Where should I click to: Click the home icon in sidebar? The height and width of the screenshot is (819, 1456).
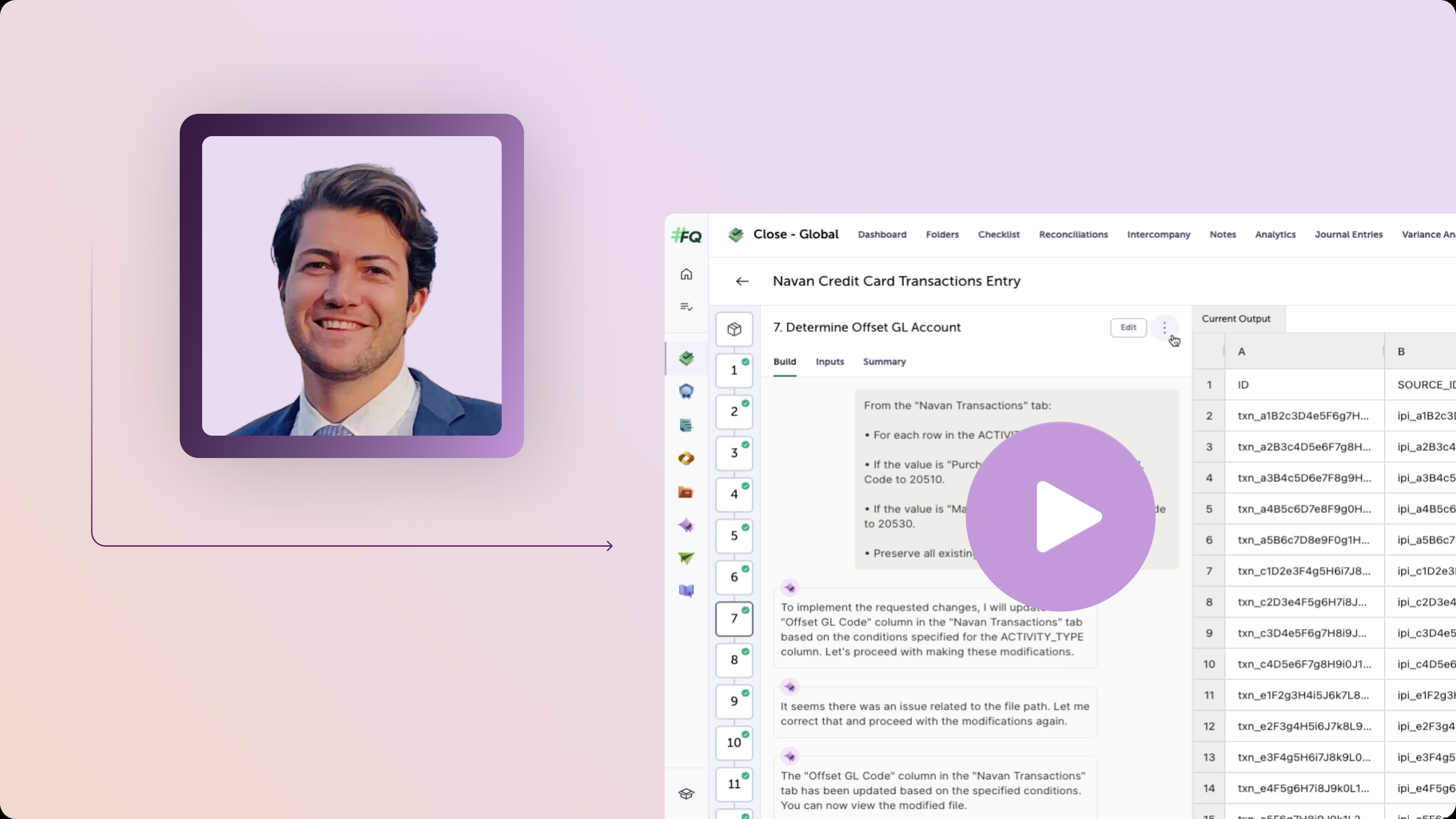686,275
